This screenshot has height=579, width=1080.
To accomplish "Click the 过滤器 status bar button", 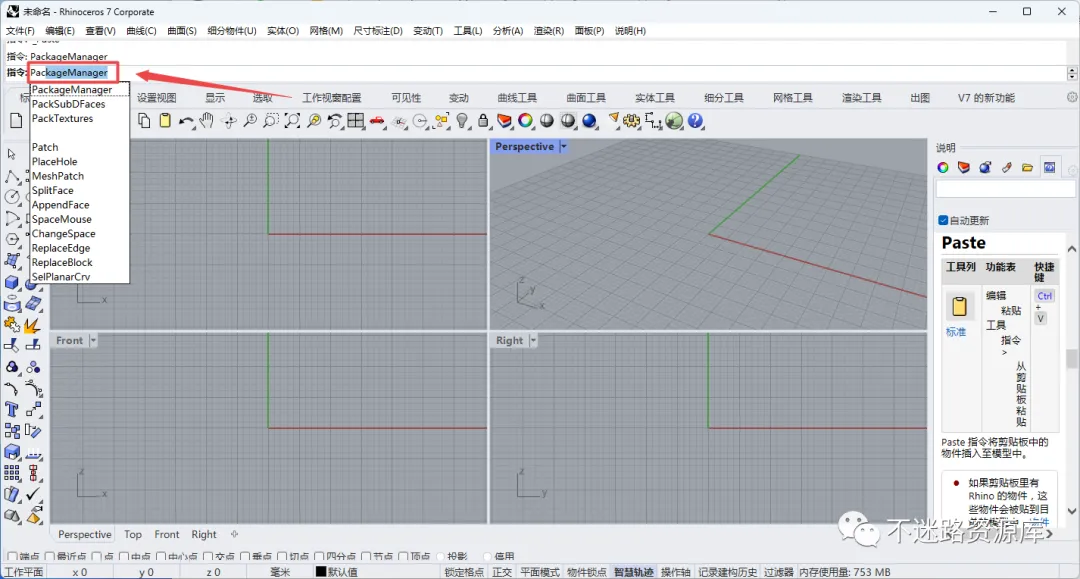I will 778,572.
